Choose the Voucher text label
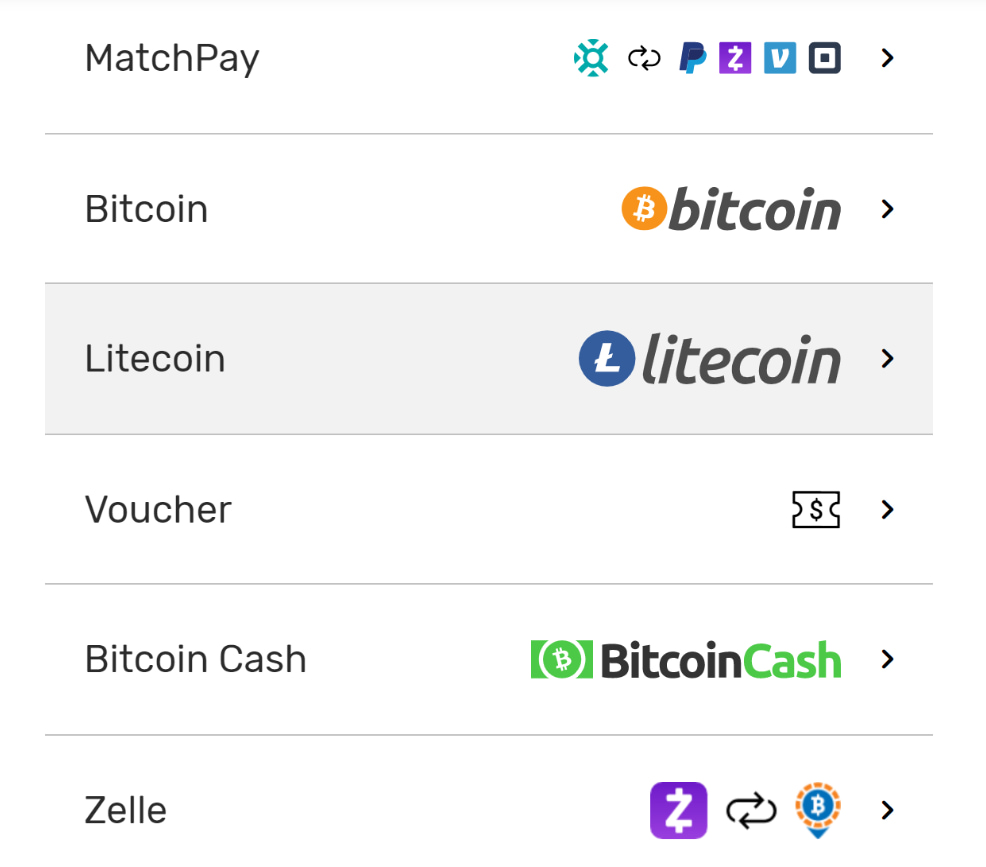986x867 pixels. pyautogui.click(x=158, y=509)
